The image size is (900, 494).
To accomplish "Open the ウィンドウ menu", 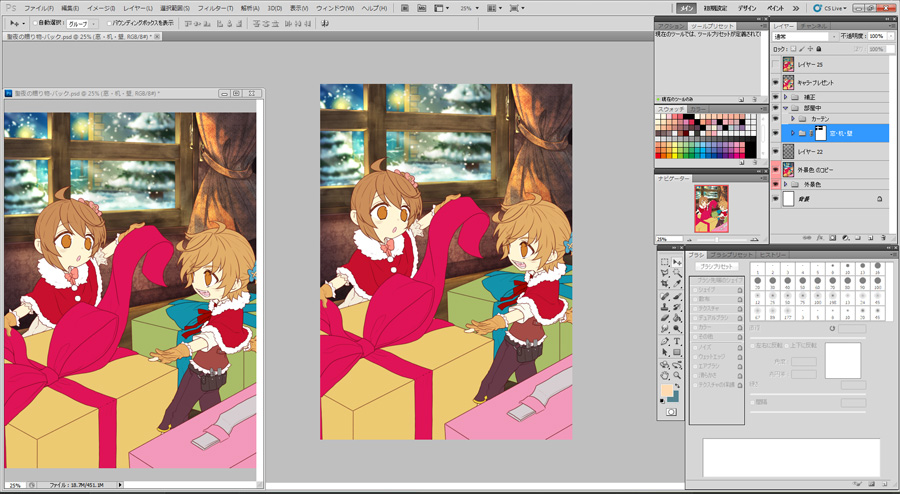I will tap(335, 9).
